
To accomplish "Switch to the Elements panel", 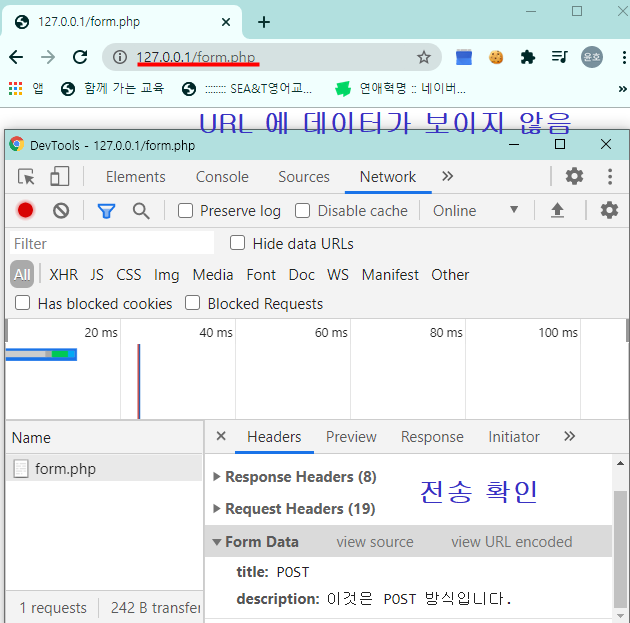I will tap(136, 177).
